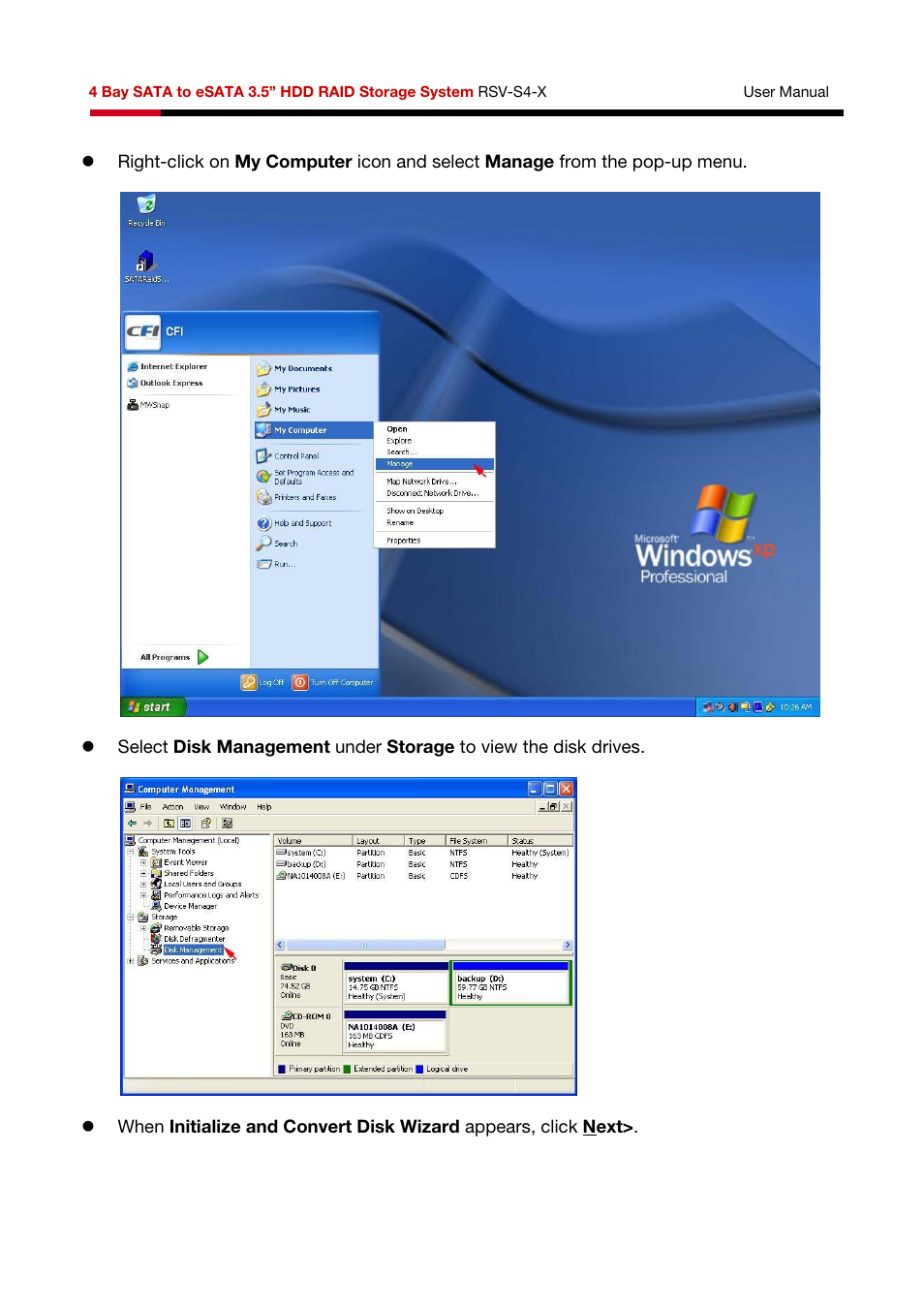This screenshot has width=924, height=1308.
Task: Open My Documents folder in Start menu
Action: click(x=294, y=369)
